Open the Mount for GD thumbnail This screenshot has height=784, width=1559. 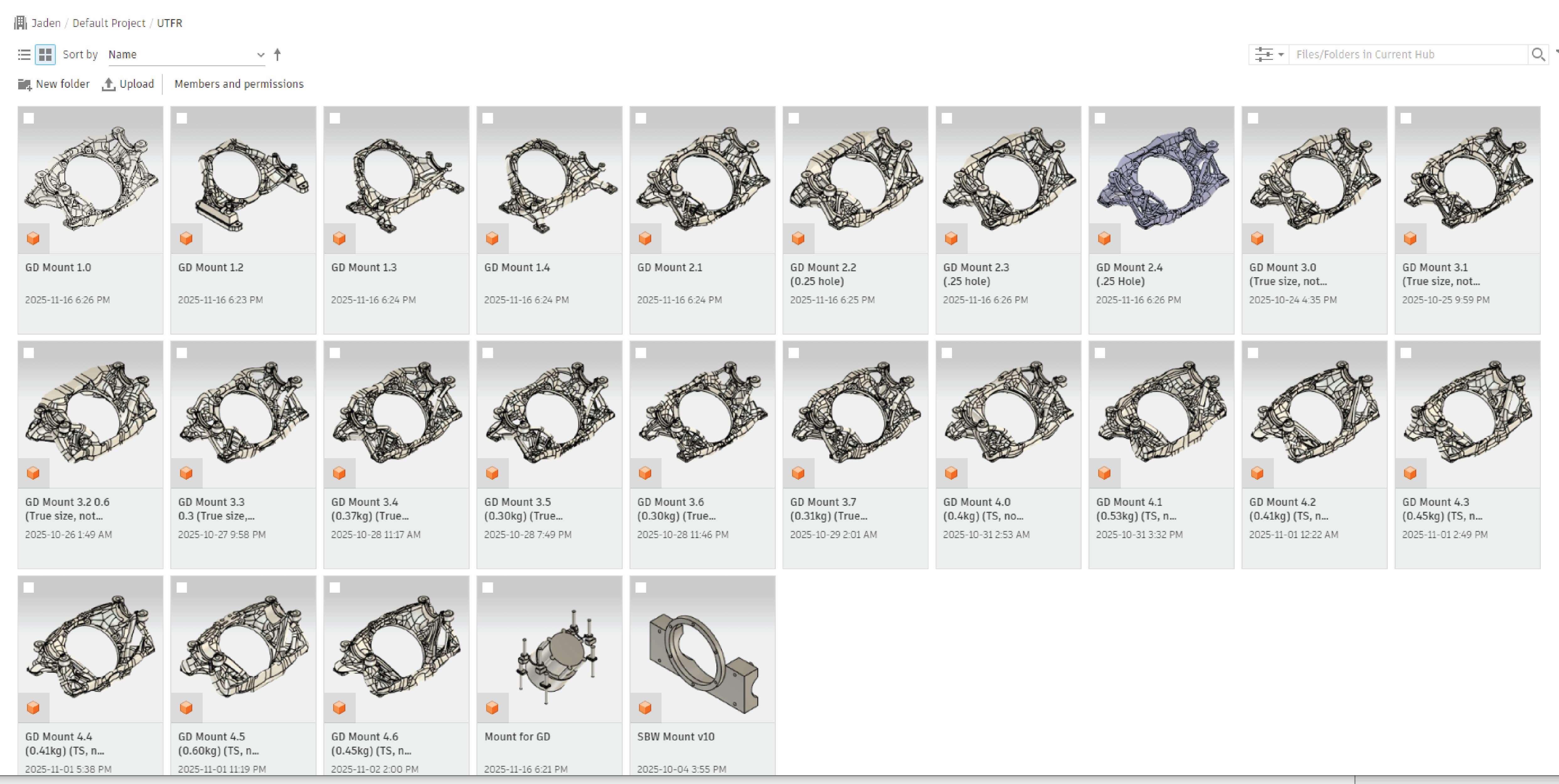550,649
